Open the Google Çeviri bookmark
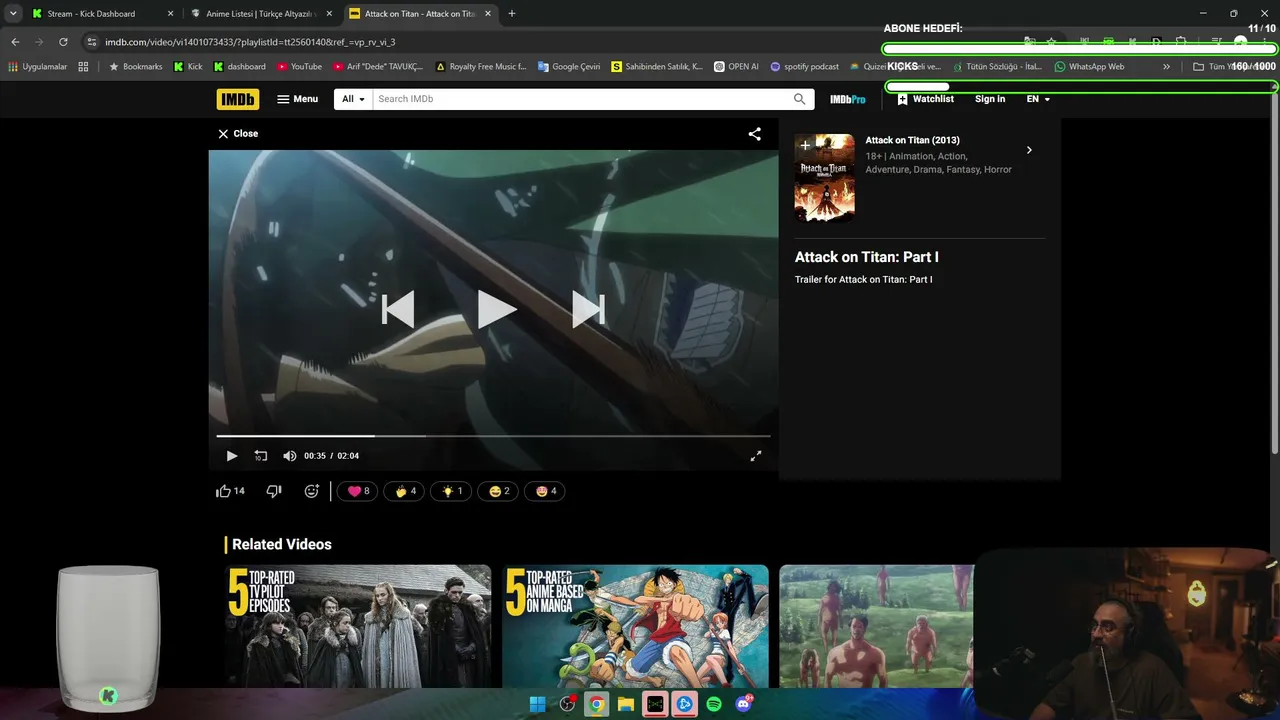The image size is (1280, 720). pos(569,67)
